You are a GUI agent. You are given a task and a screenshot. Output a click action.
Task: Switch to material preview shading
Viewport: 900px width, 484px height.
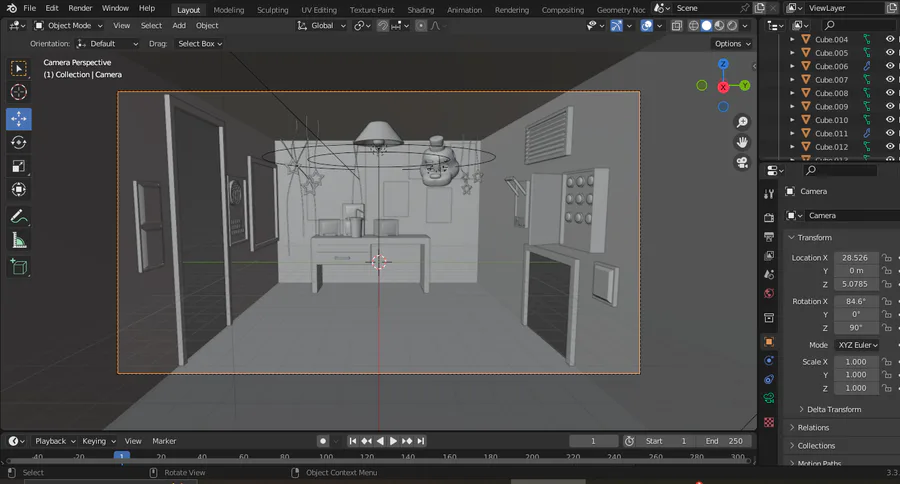coord(719,26)
